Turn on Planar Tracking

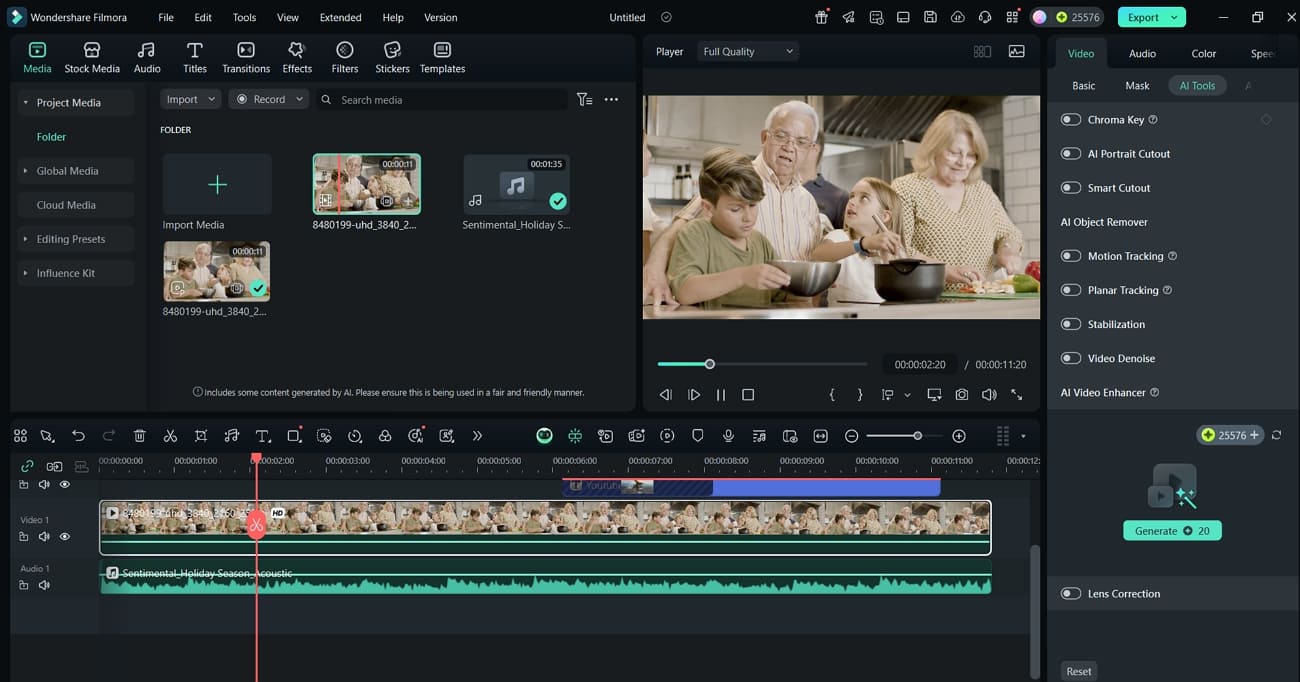[x=1071, y=290]
